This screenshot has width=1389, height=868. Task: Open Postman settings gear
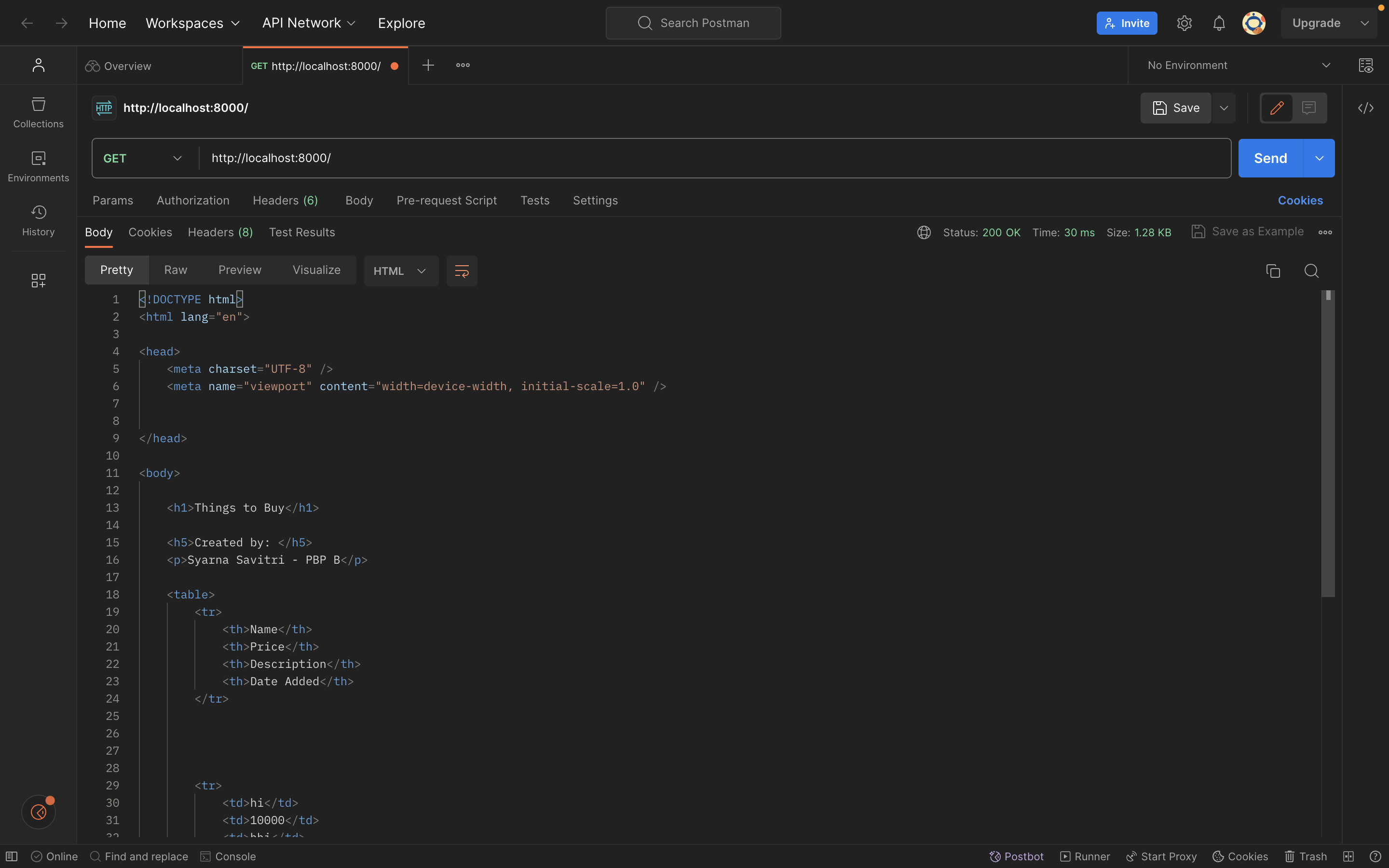click(1184, 23)
